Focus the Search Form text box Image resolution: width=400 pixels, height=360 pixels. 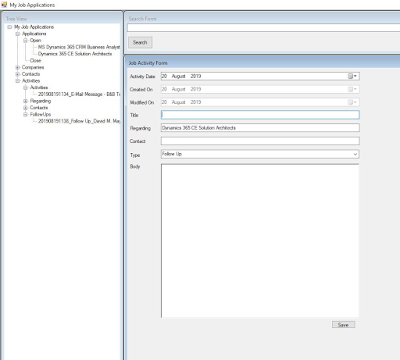pos(263,28)
